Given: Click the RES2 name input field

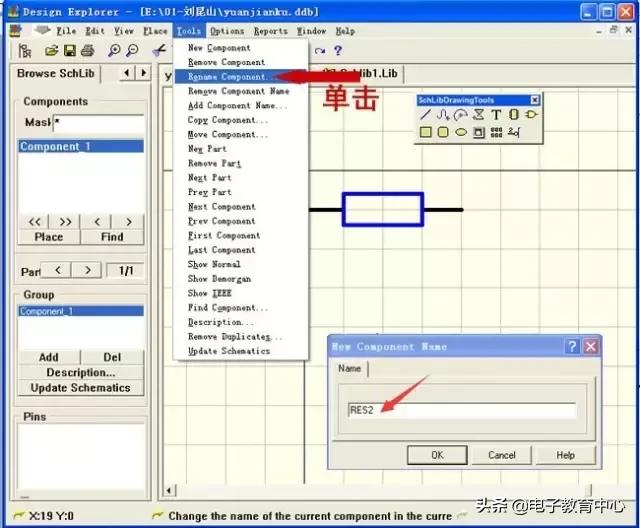Looking at the screenshot, I should pos(462,410).
